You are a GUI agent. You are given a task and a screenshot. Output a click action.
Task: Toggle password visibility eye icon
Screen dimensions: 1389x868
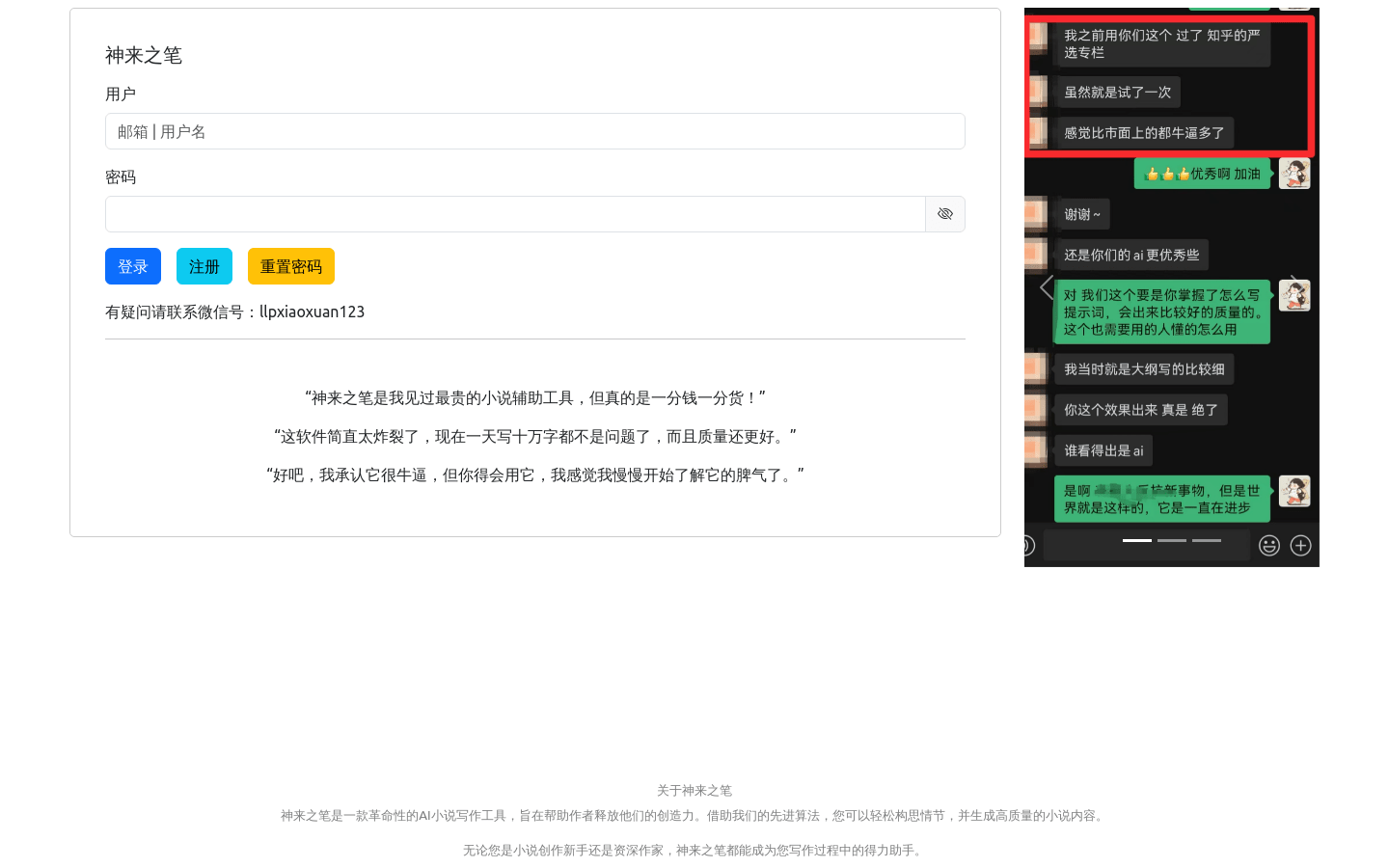point(944,214)
